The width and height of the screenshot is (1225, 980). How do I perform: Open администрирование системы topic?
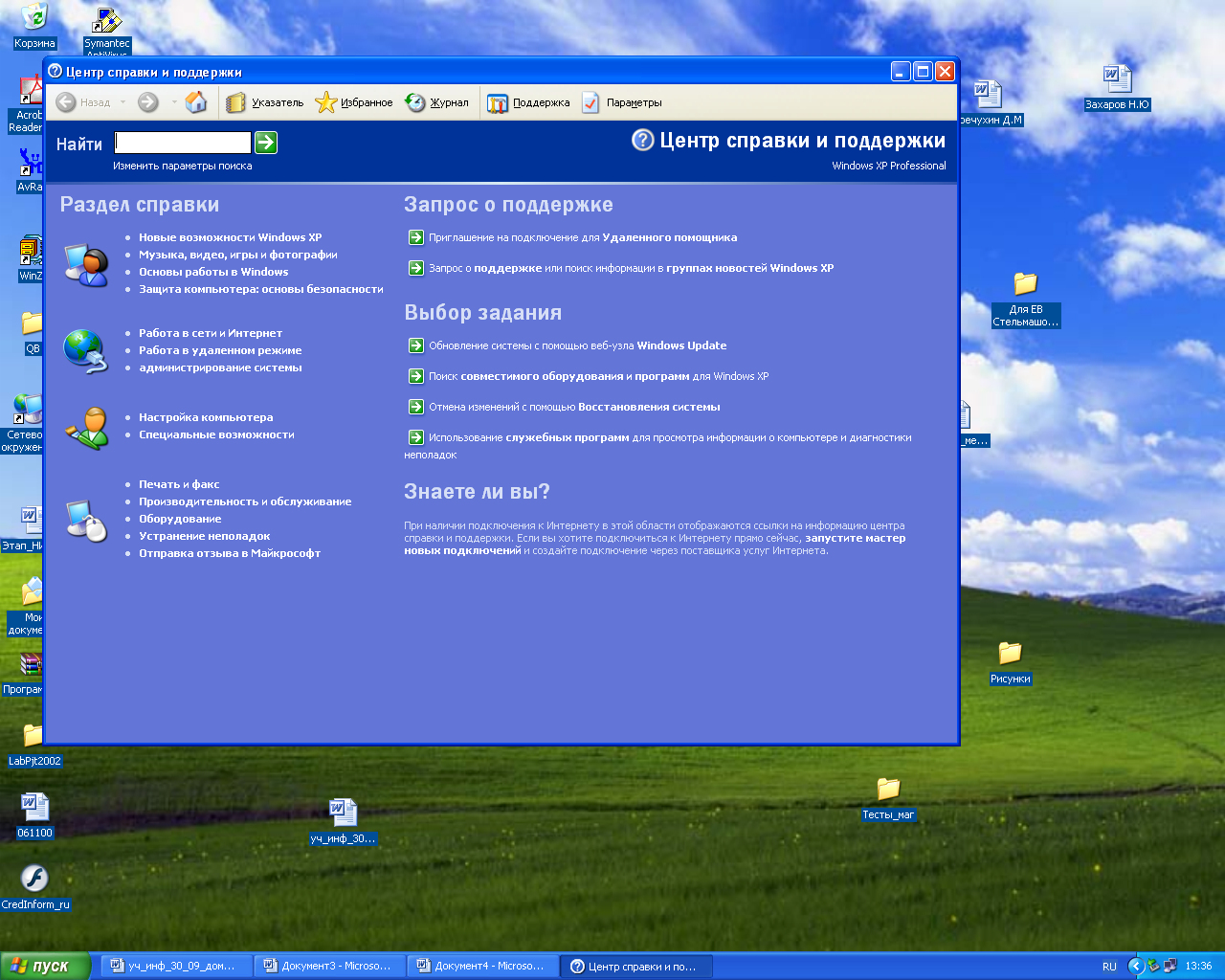[x=220, y=367]
